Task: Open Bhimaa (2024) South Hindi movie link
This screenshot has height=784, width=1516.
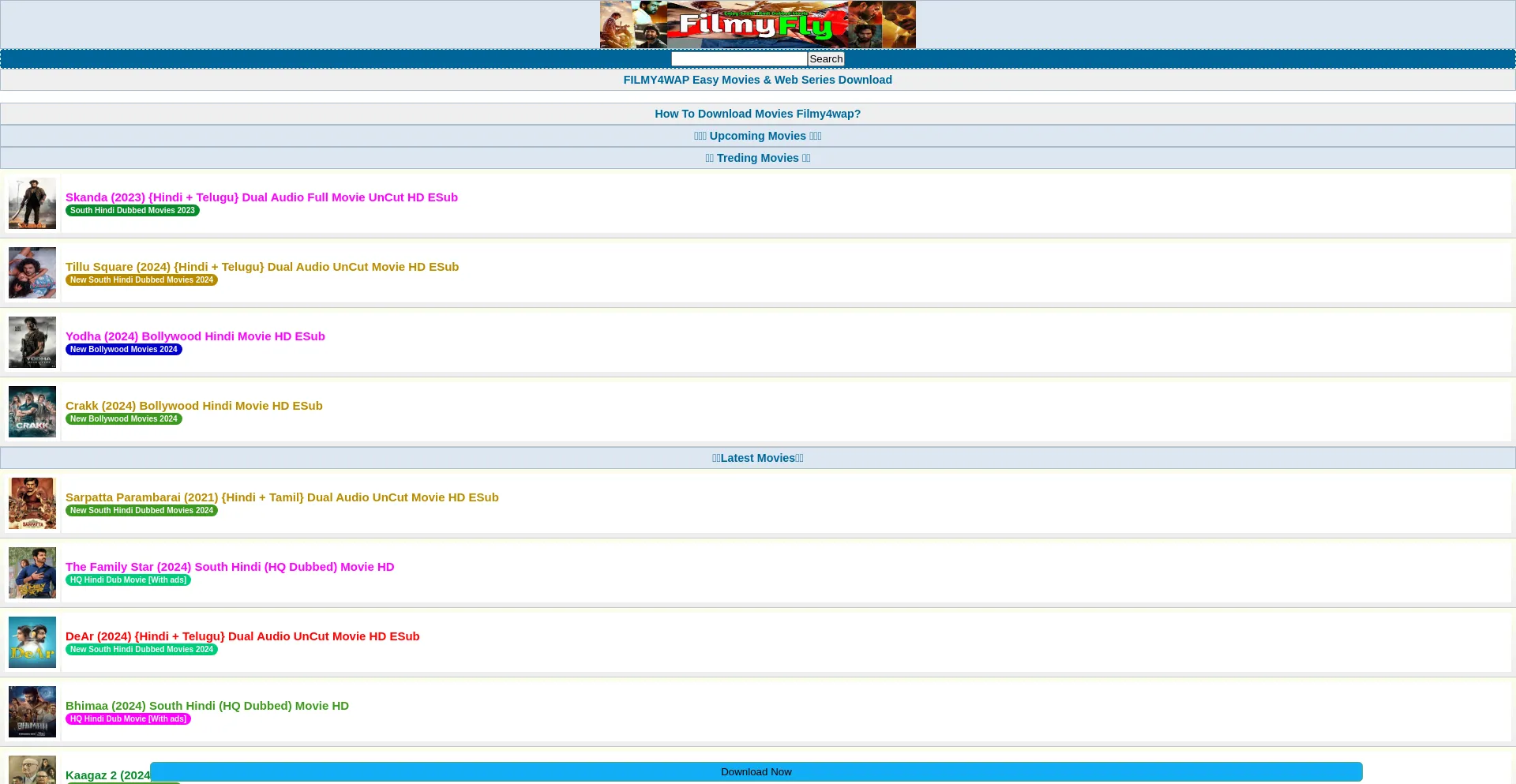Action: coord(207,706)
